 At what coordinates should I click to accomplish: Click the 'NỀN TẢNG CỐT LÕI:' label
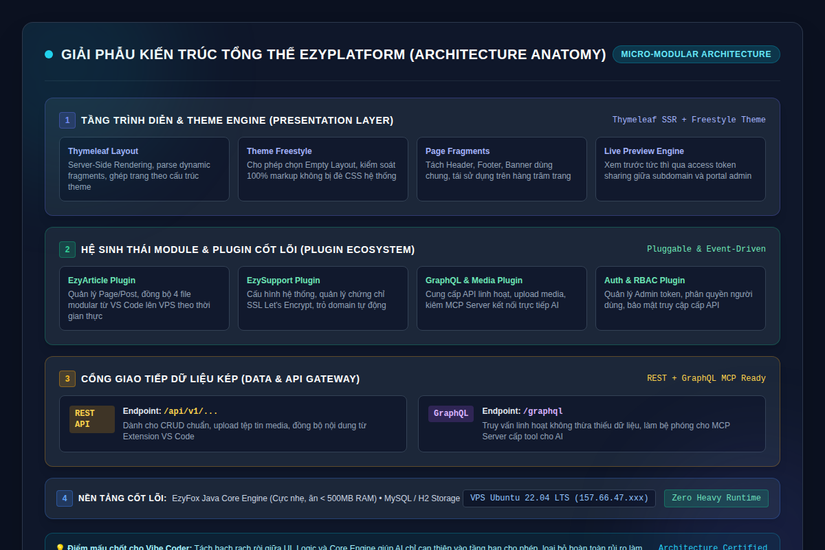(x=123, y=498)
